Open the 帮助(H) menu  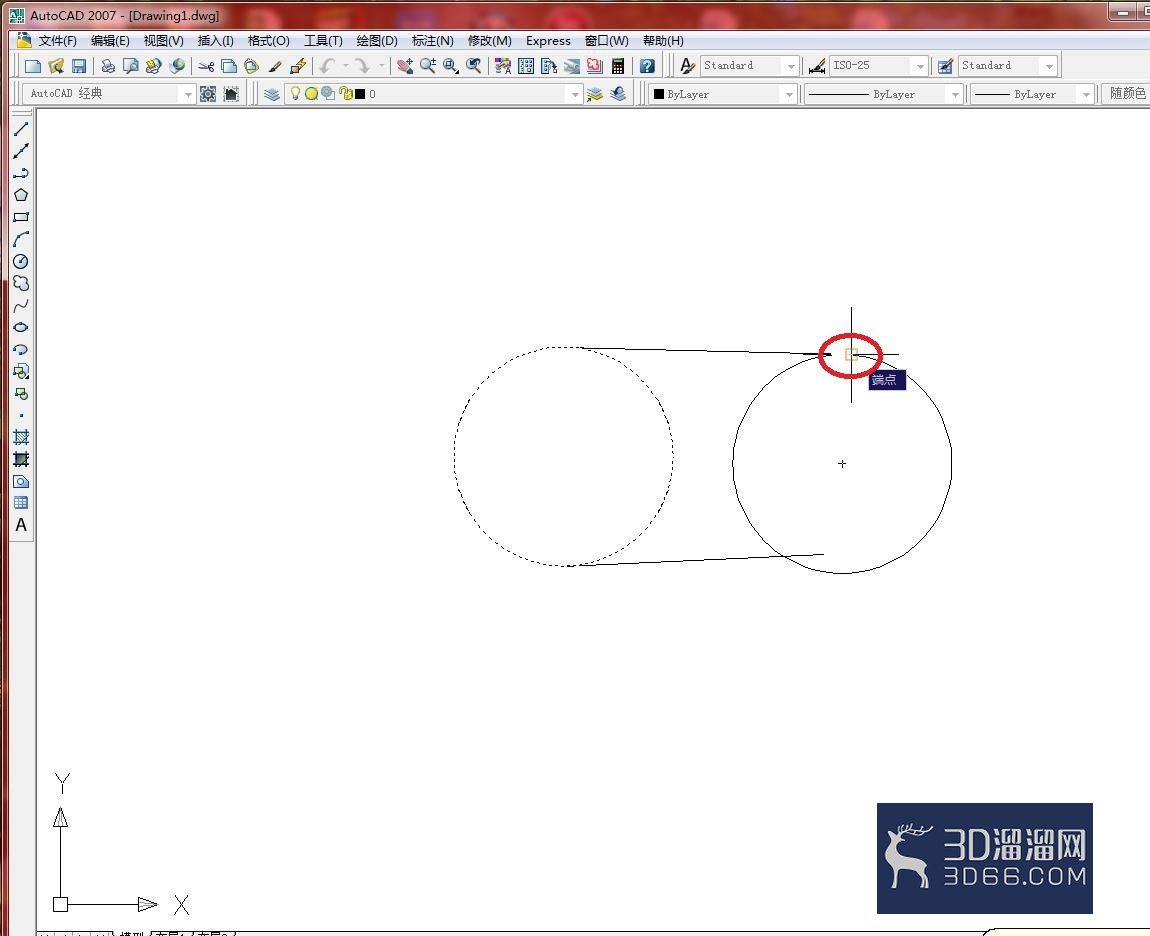pos(663,40)
